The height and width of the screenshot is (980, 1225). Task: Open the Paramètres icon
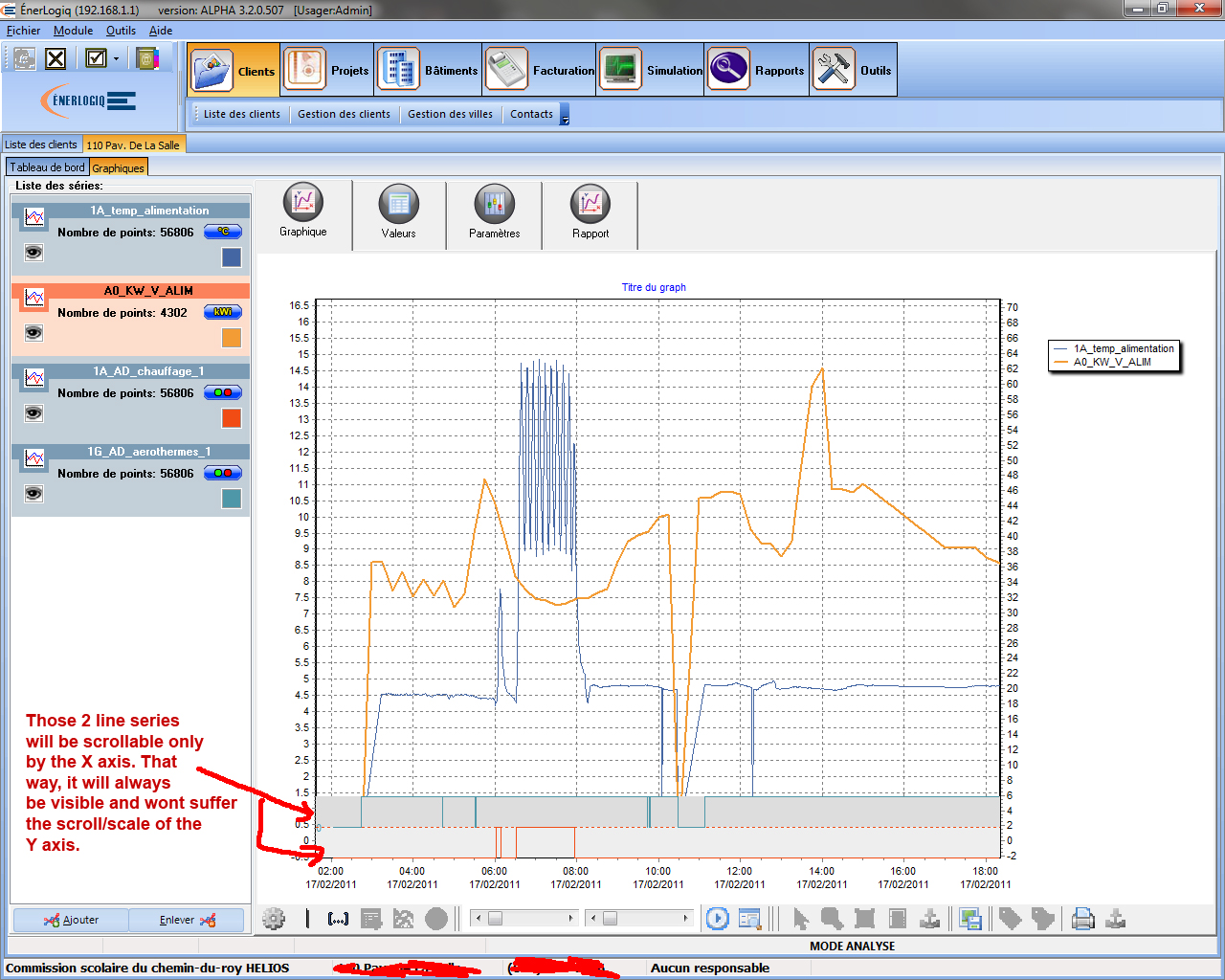(495, 203)
